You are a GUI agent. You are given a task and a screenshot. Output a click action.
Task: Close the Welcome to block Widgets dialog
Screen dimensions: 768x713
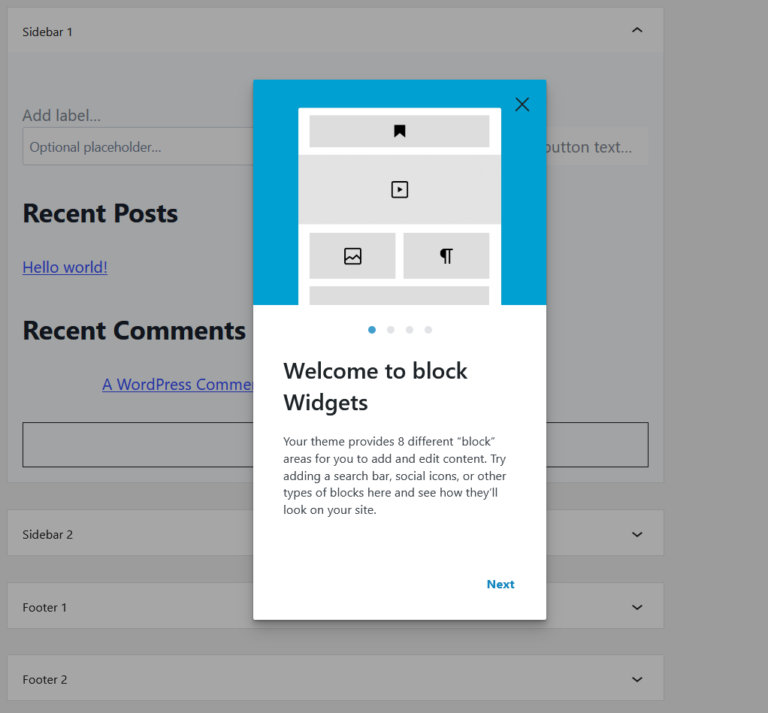click(x=522, y=104)
